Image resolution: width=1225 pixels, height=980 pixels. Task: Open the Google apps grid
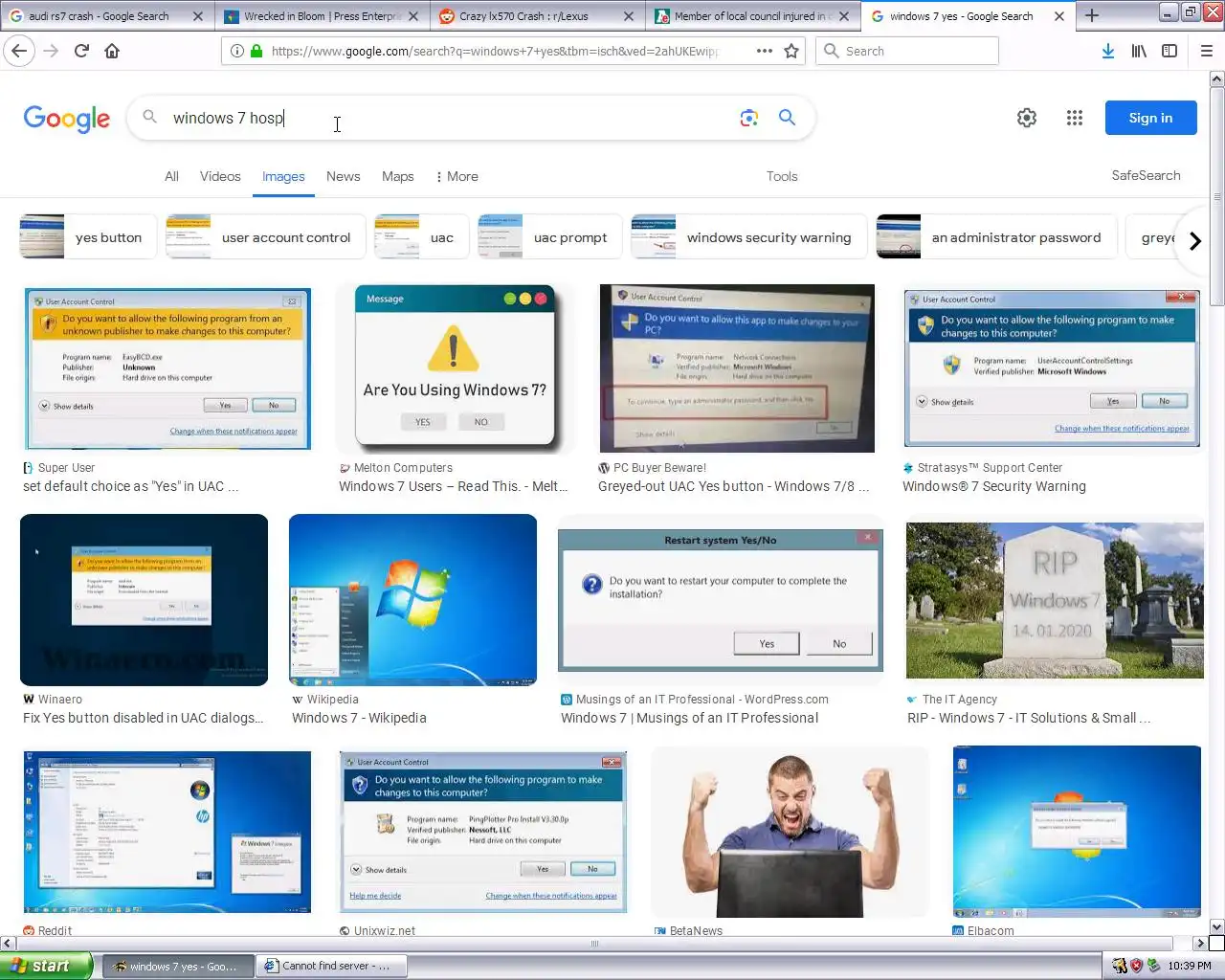pos(1075,118)
